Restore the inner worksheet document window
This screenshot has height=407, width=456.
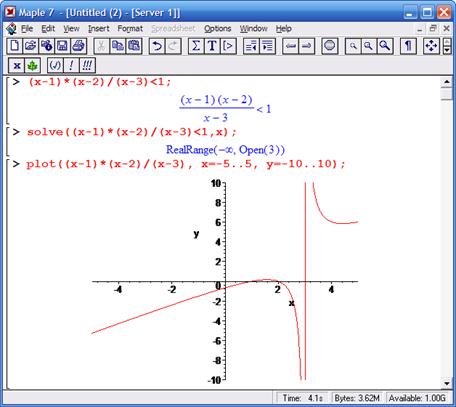(433, 29)
